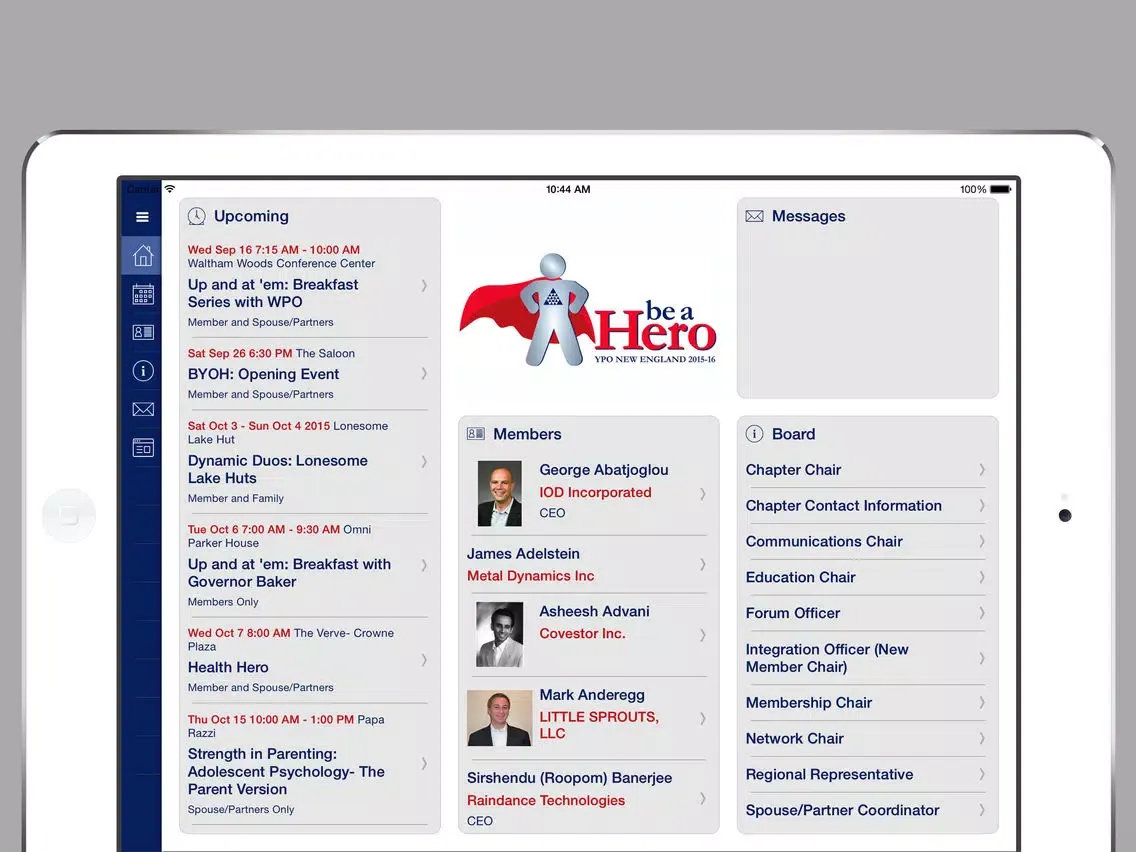The width and height of the screenshot is (1136, 852).
Task: Click the Members Only label
Action: pyautogui.click(x=222, y=601)
